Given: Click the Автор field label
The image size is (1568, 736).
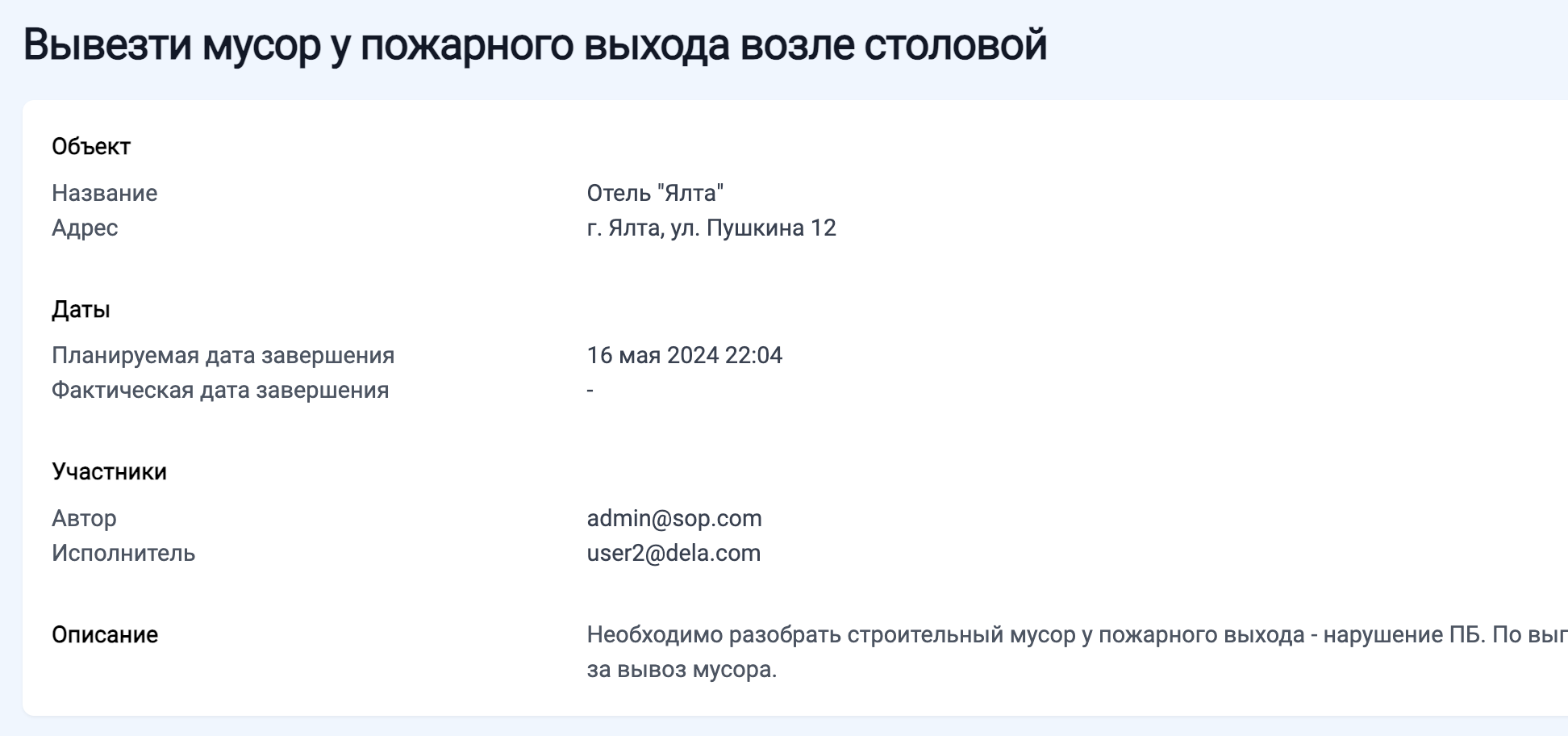Looking at the screenshot, I should coord(84,518).
